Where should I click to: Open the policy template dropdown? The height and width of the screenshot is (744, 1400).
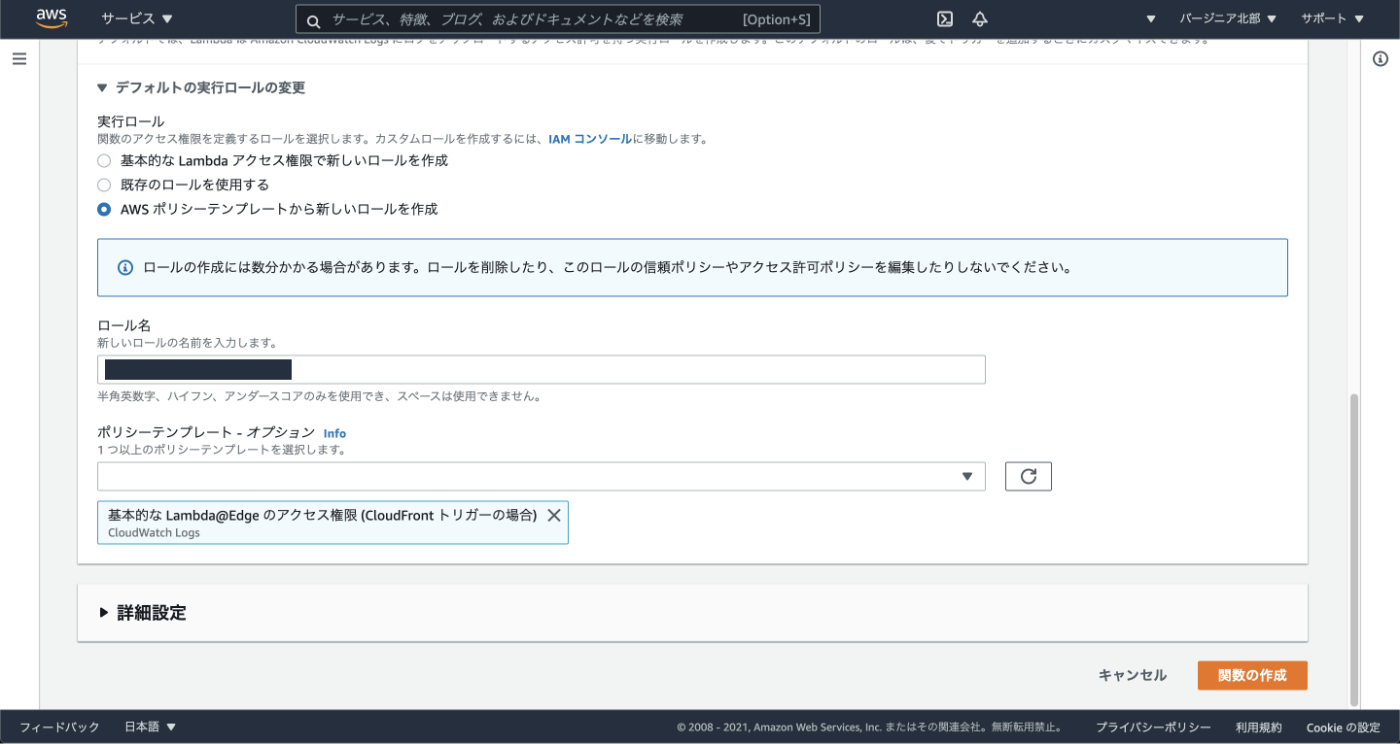(x=541, y=476)
